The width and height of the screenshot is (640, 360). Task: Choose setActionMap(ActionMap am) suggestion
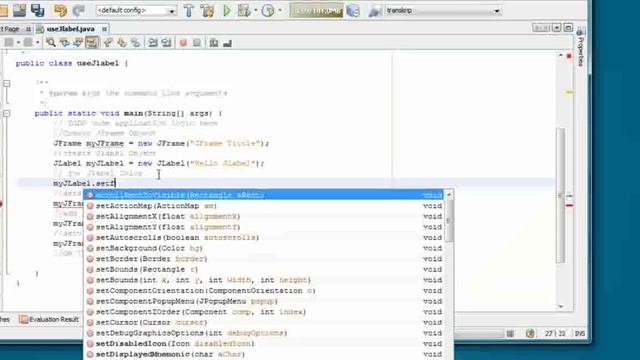(264, 206)
